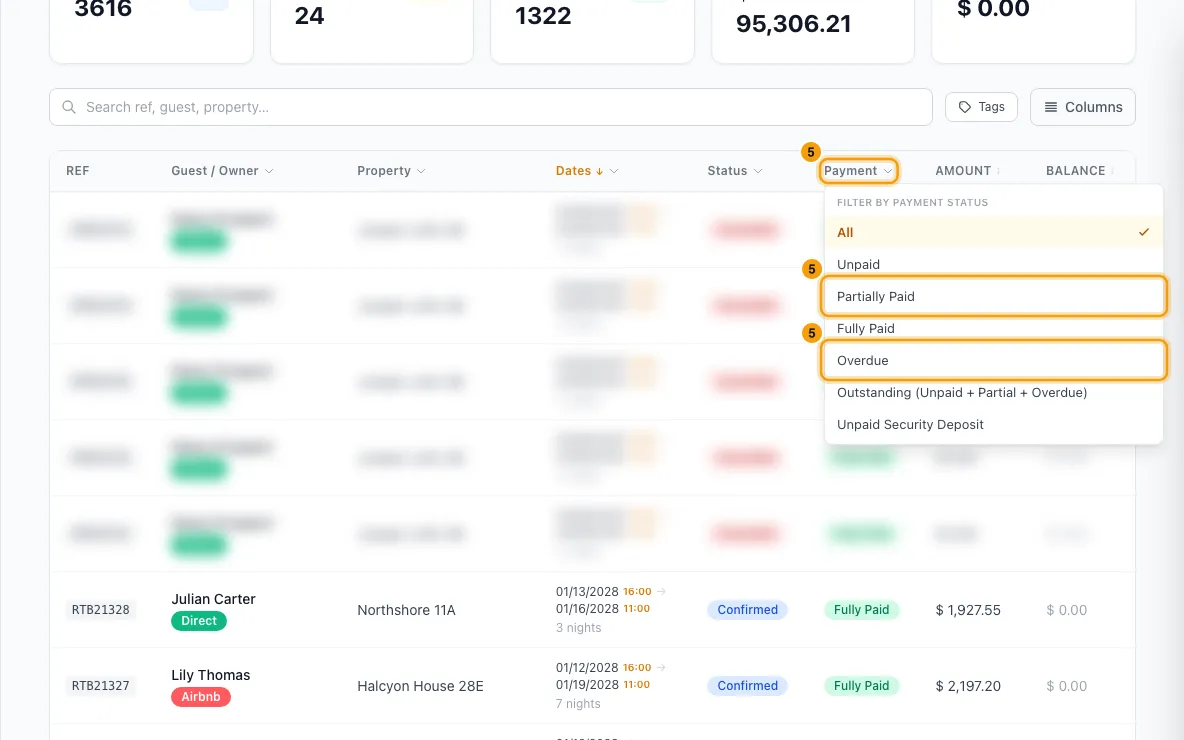The image size is (1184, 740).
Task: Click Fully Paid badge for RTB21327
Action: (862, 686)
